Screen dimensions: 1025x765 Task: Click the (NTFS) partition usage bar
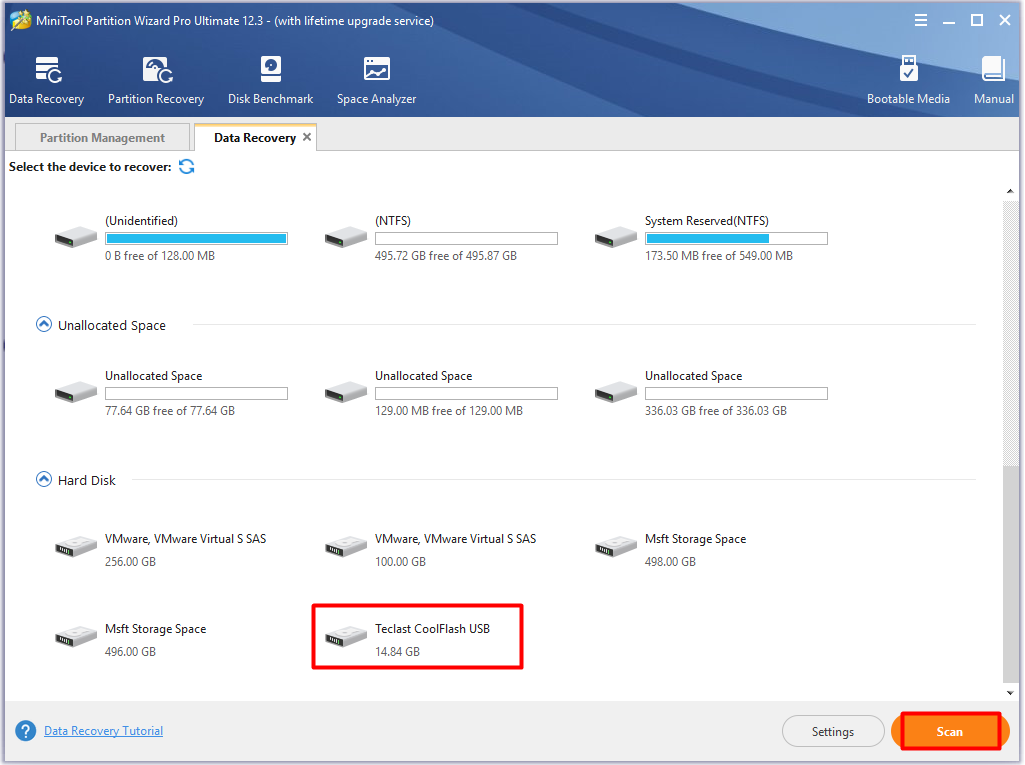(x=466, y=239)
